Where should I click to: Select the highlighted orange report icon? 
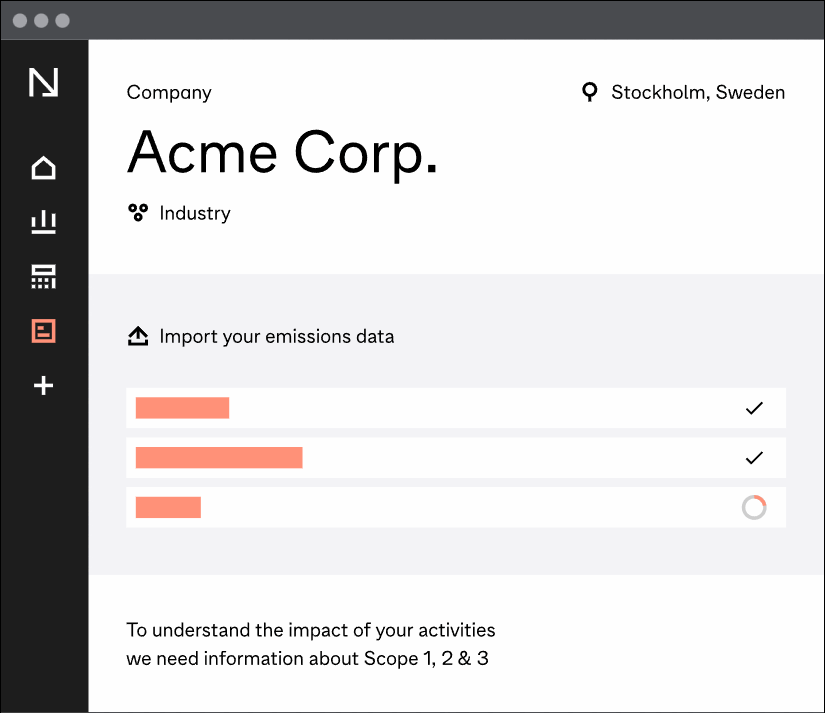pos(43,331)
